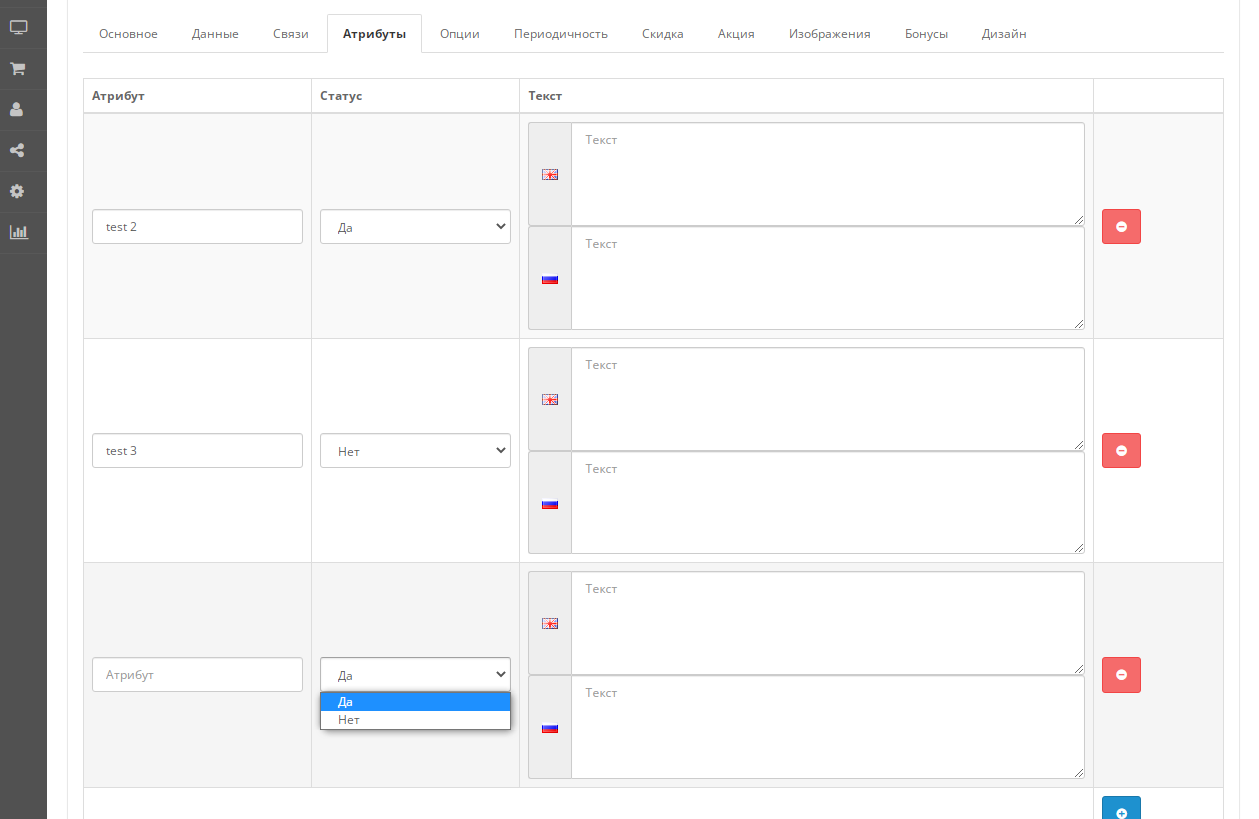
Task: Go to the Скидка tab
Action: (x=662, y=34)
